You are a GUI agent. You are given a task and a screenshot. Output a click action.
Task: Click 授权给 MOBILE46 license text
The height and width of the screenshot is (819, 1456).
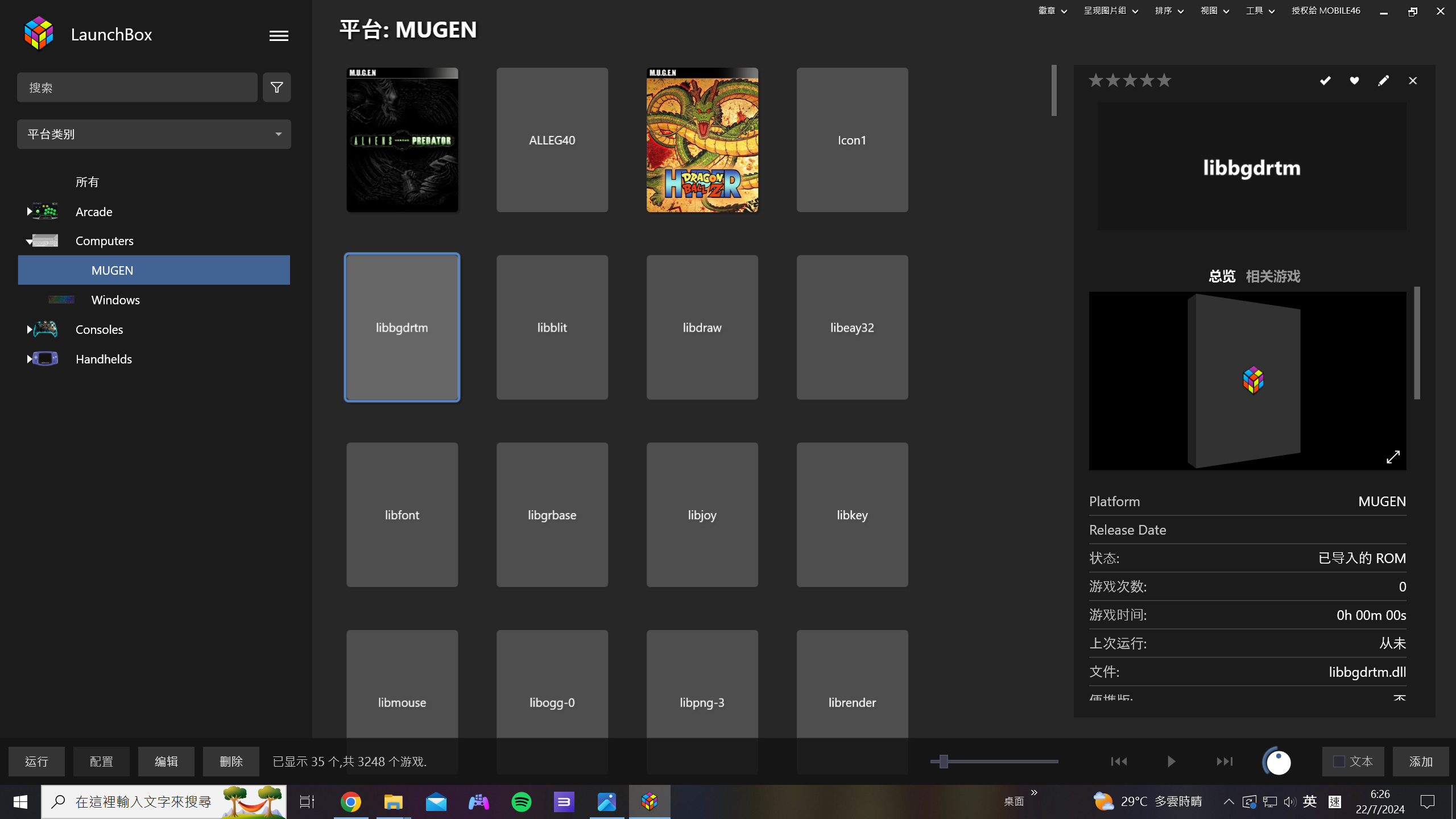pyautogui.click(x=1326, y=11)
